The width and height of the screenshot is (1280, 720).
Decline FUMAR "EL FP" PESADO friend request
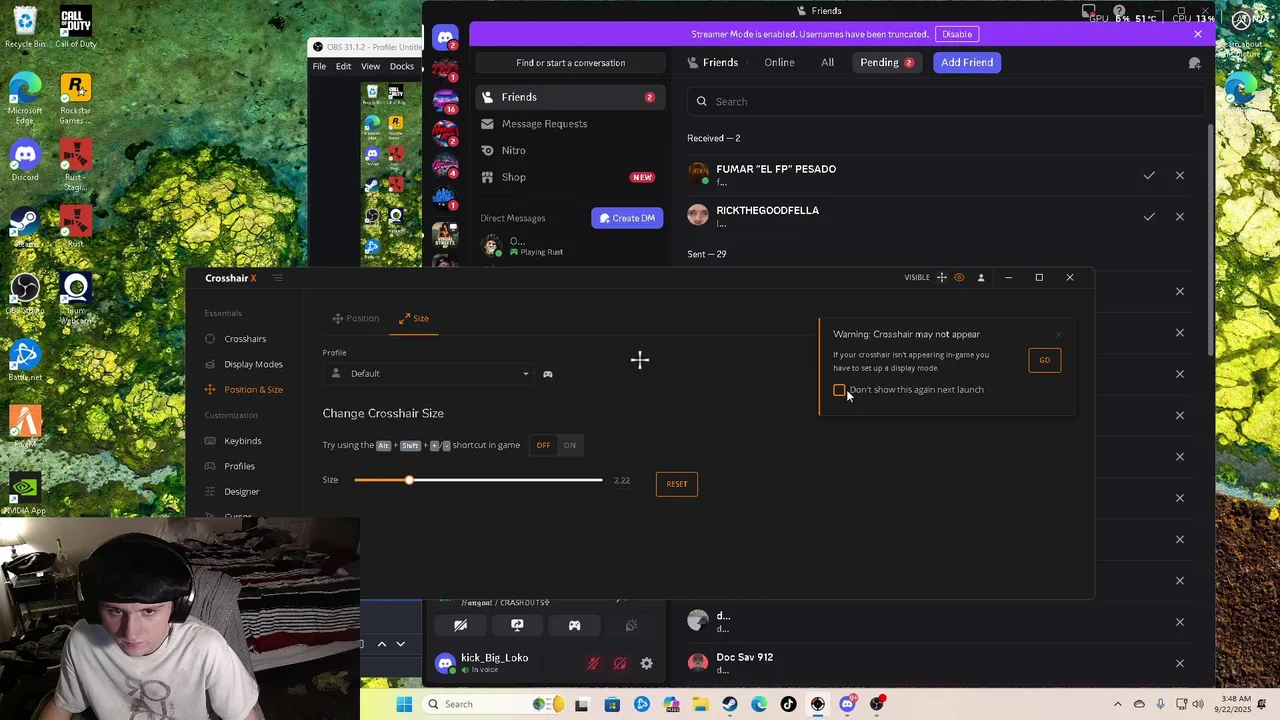tap(1180, 176)
